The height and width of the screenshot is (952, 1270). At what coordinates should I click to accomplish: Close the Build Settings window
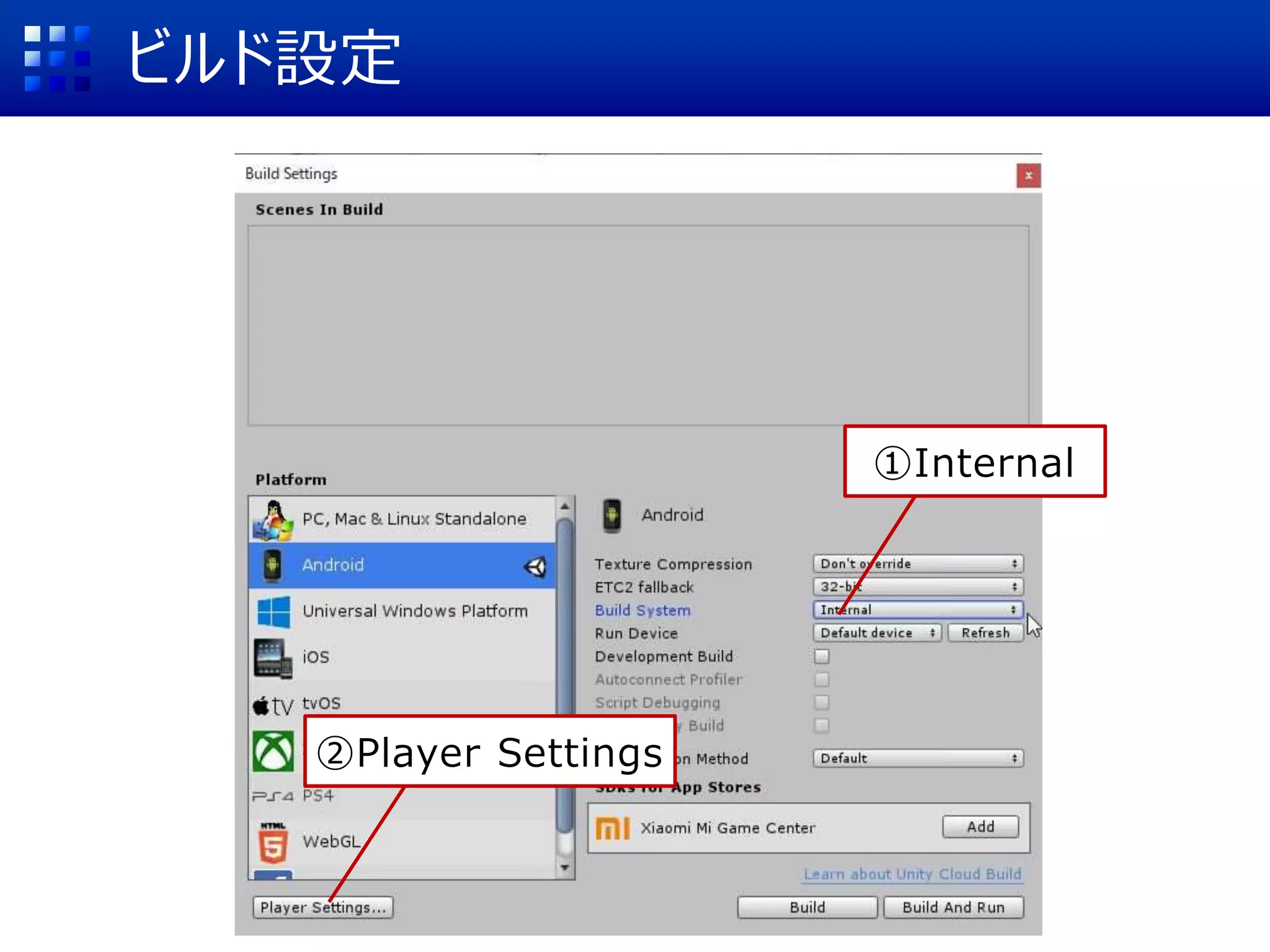click(1028, 175)
